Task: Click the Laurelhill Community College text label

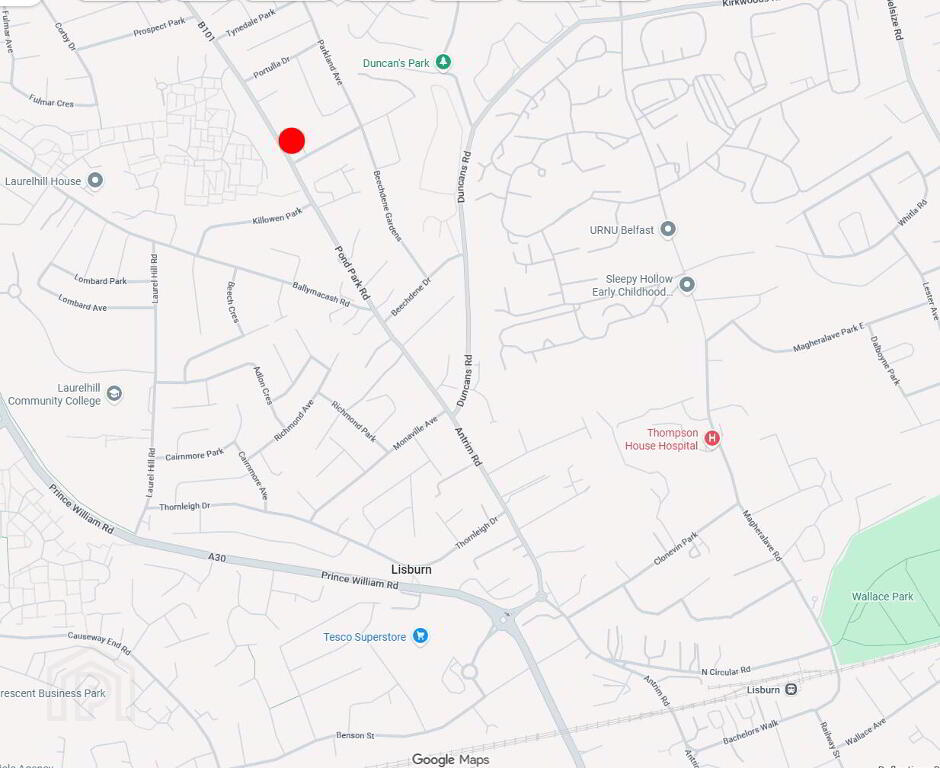Action: [x=55, y=394]
